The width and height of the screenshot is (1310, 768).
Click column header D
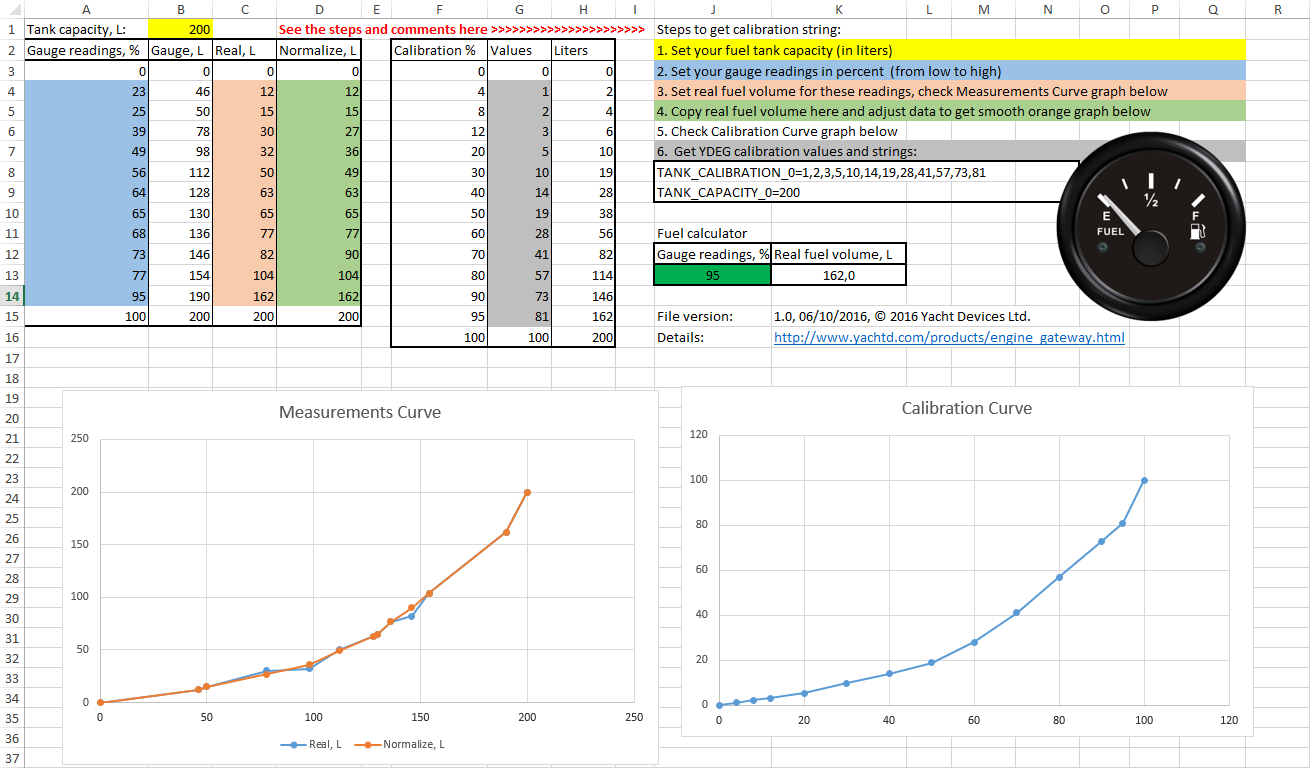pyautogui.click(x=318, y=9)
